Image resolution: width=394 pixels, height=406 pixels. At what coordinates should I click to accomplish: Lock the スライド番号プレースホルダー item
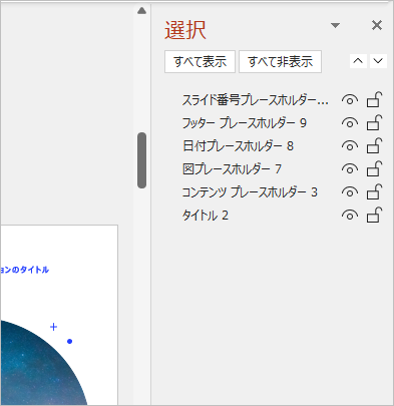click(x=374, y=100)
